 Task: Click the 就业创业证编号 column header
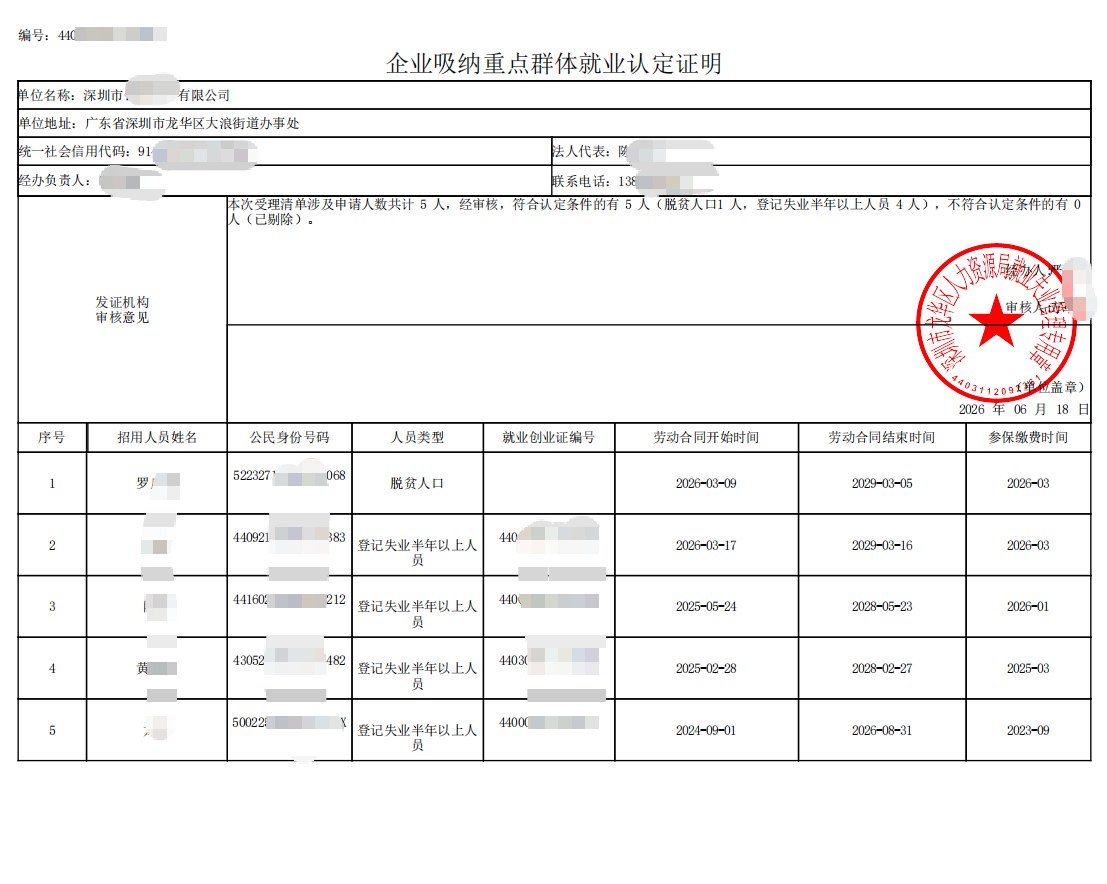[549, 438]
